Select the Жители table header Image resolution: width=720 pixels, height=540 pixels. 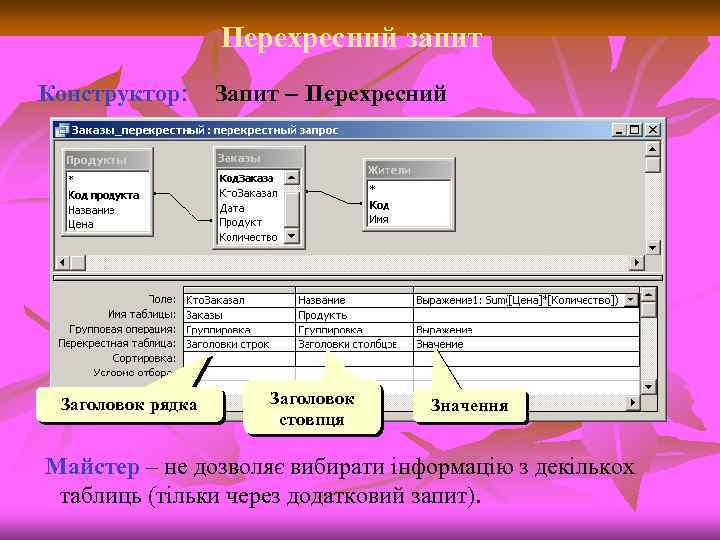409,170
